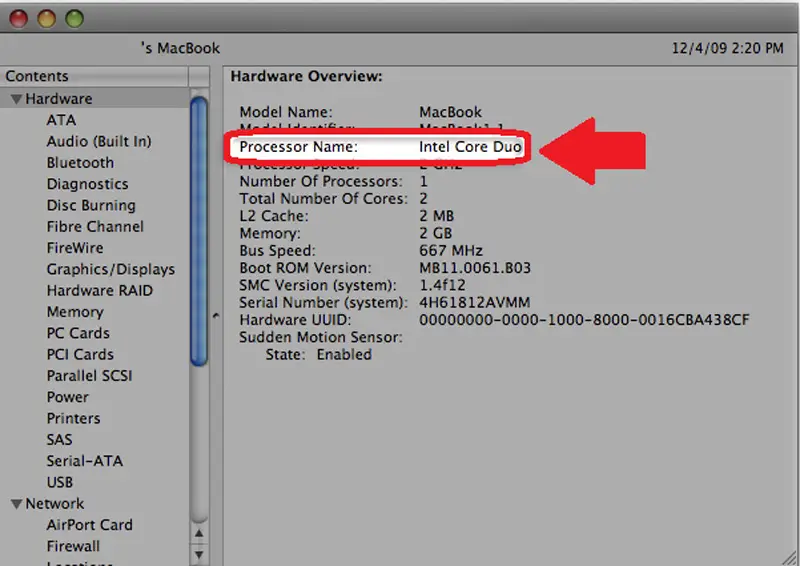Click the 12/4/09 2:20 PM timestamp
This screenshot has width=800, height=566.
[x=727, y=48]
